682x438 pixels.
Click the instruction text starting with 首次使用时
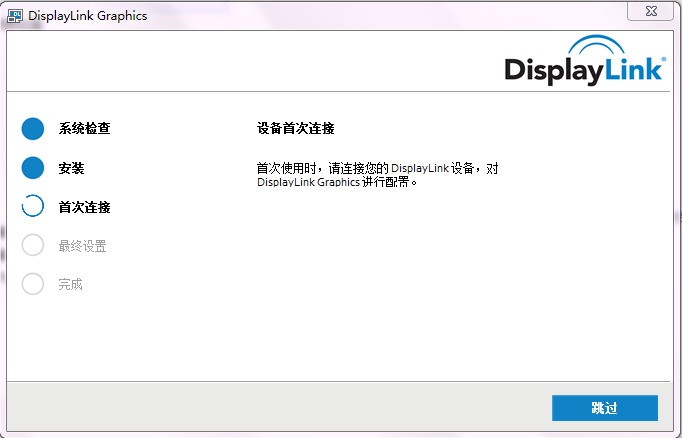pos(378,175)
